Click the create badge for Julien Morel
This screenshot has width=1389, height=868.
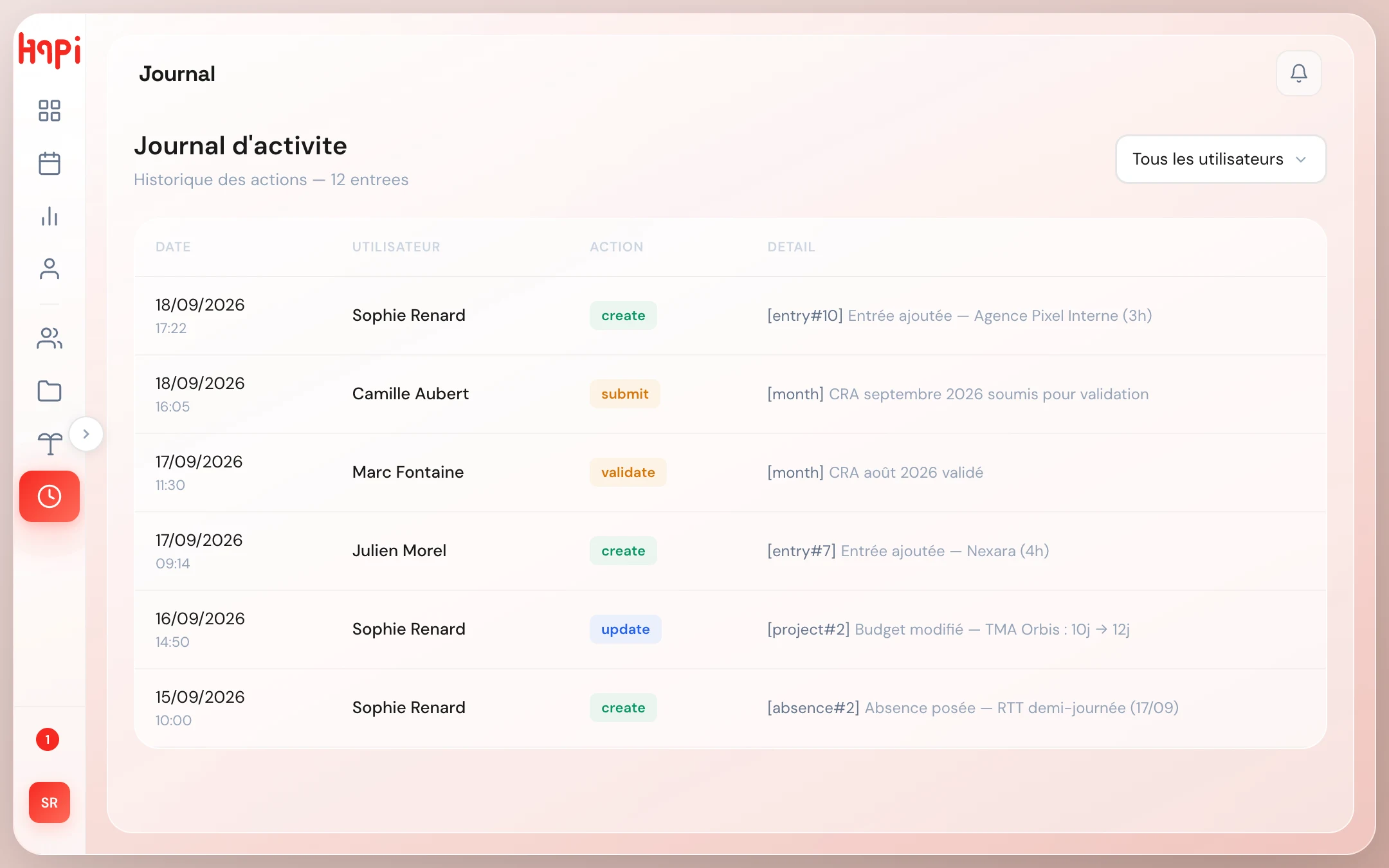click(x=623, y=551)
